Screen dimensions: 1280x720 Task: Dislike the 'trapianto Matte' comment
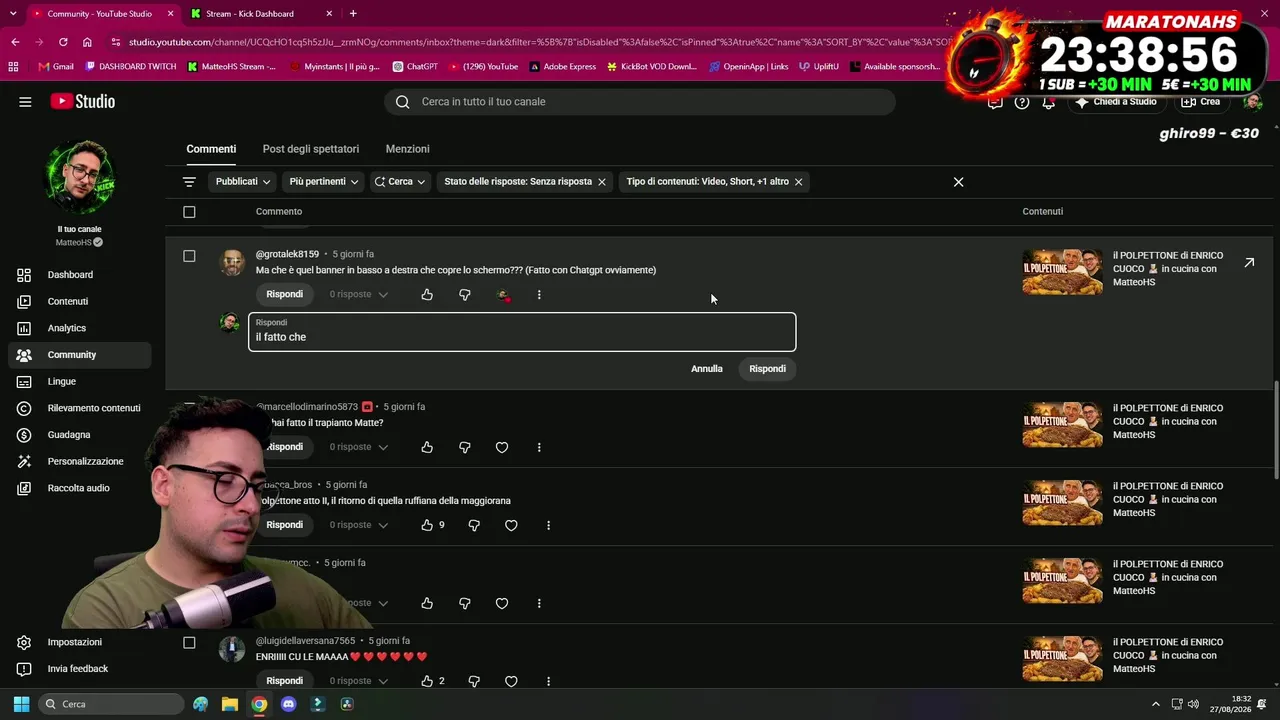pyautogui.click(x=464, y=447)
